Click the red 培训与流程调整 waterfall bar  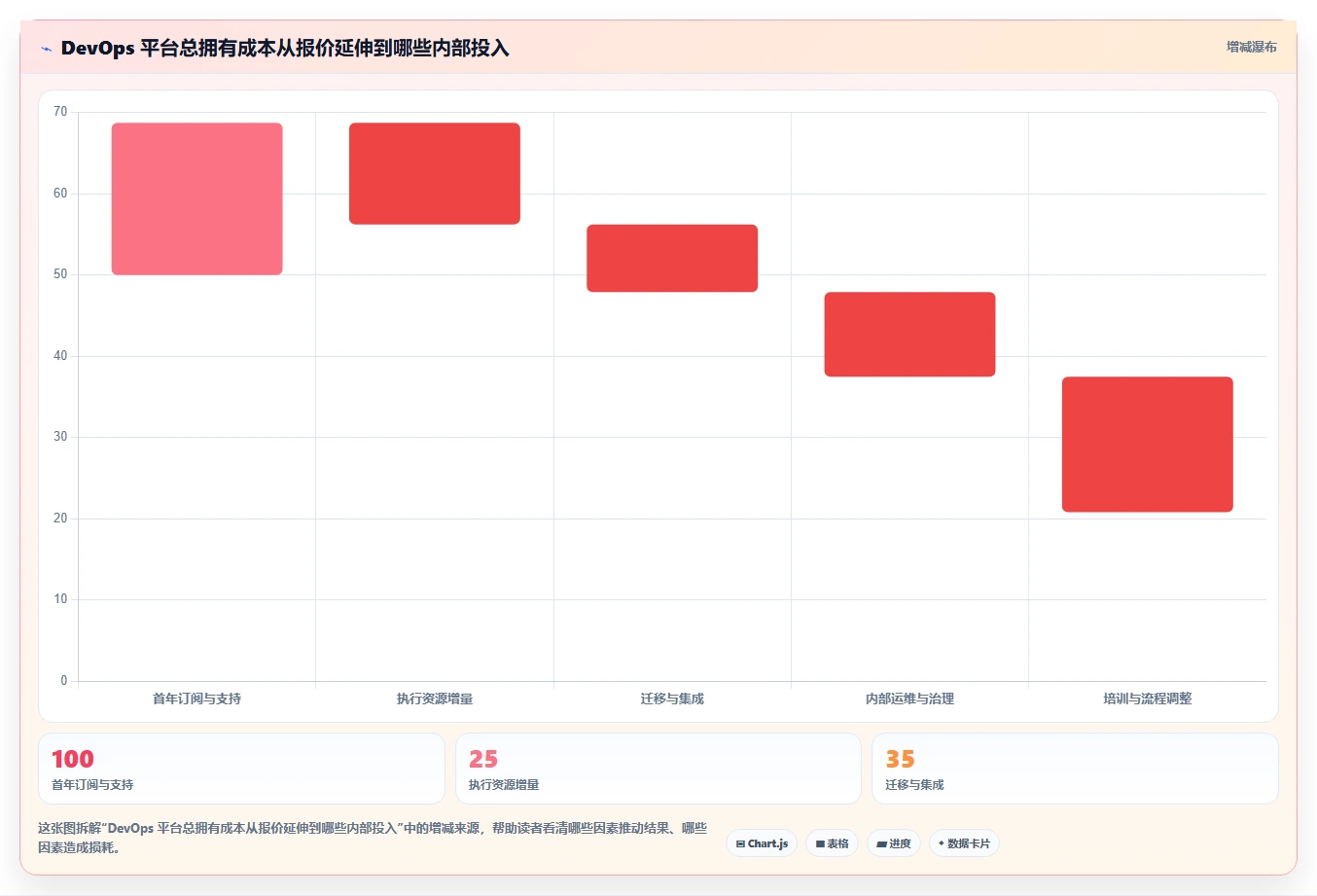click(x=1148, y=444)
